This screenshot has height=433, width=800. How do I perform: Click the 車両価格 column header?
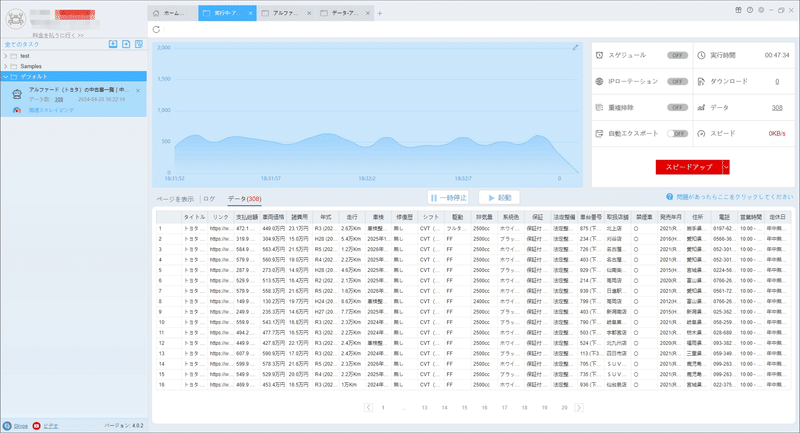click(273, 217)
